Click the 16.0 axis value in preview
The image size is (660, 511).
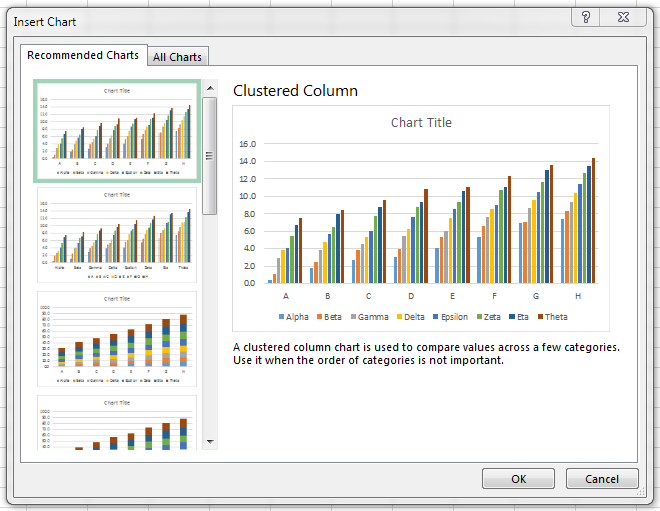click(x=248, y=144)
